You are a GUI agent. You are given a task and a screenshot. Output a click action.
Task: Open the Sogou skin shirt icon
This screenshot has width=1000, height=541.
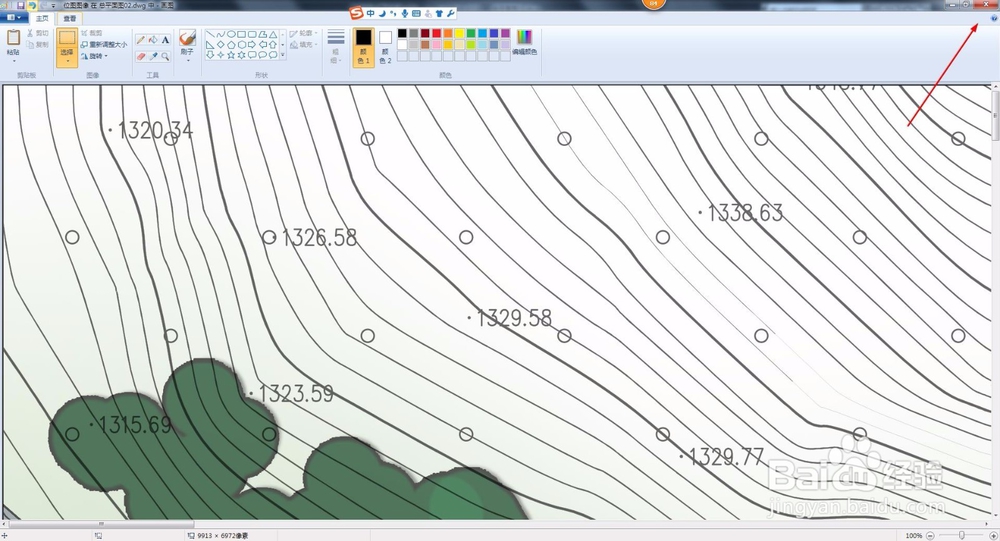[439, 13]
